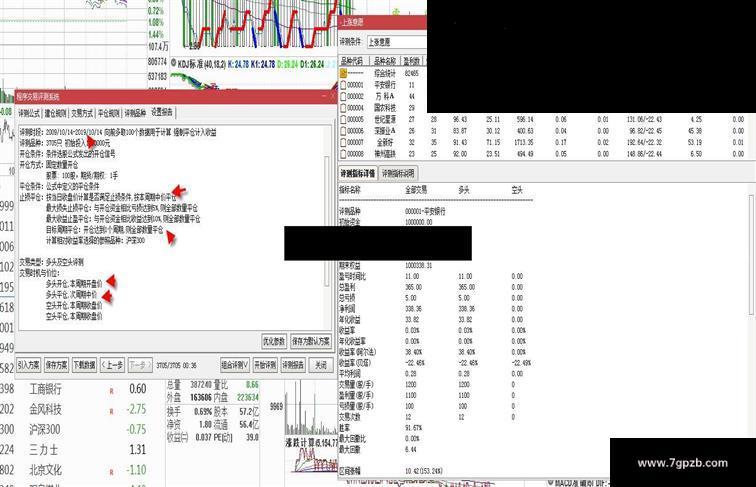The height and width of the screenshot is (487, 756).
Task: Sort by 品种代码 column header
Action: pyautogui.click(x=352, y=61)
